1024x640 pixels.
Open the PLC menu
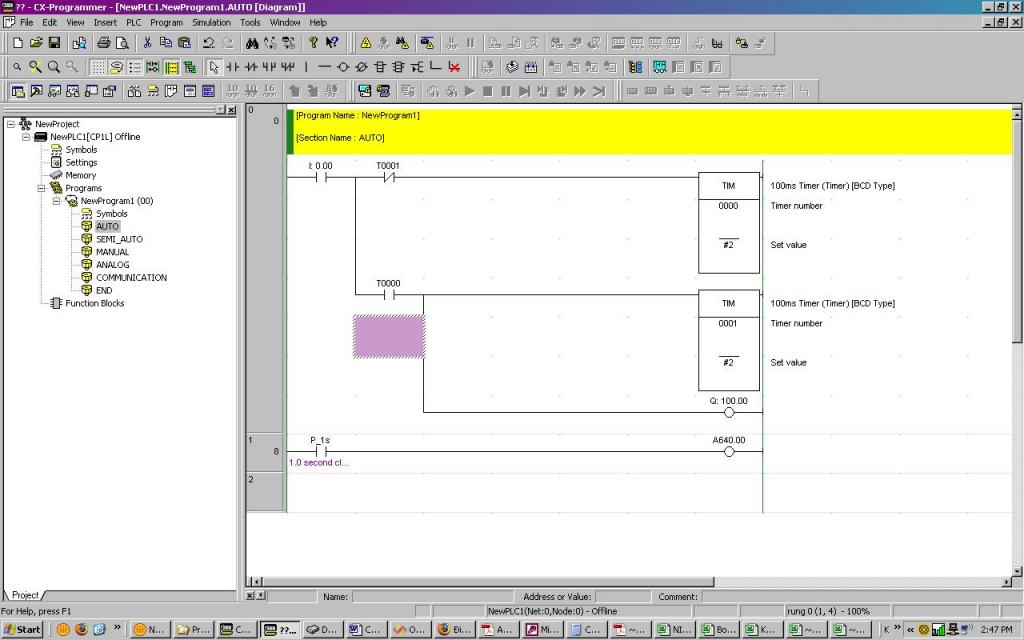click(134, 22)
